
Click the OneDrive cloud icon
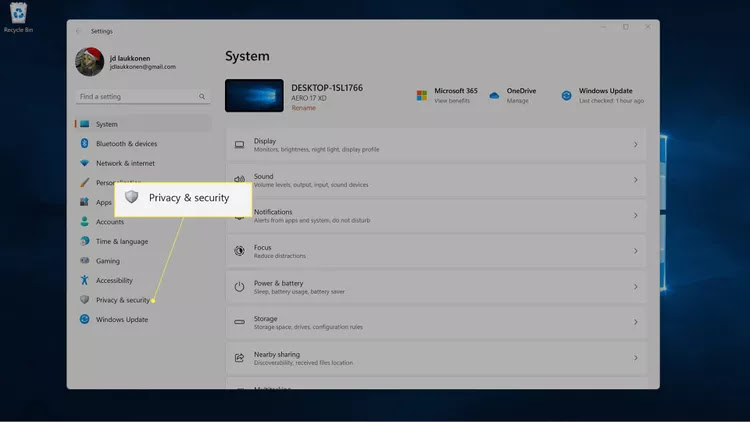(x=494, y=96)
